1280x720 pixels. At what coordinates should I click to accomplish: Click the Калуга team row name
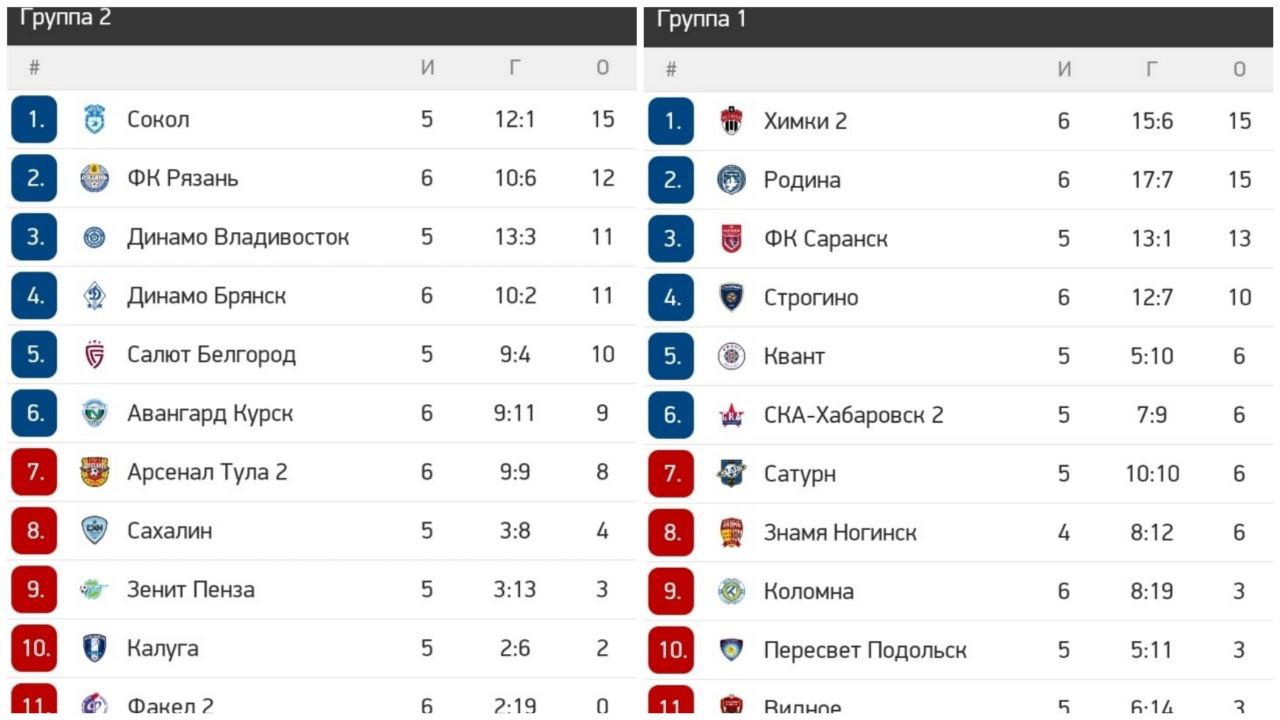pyautogui.click(x=162, y=648)
